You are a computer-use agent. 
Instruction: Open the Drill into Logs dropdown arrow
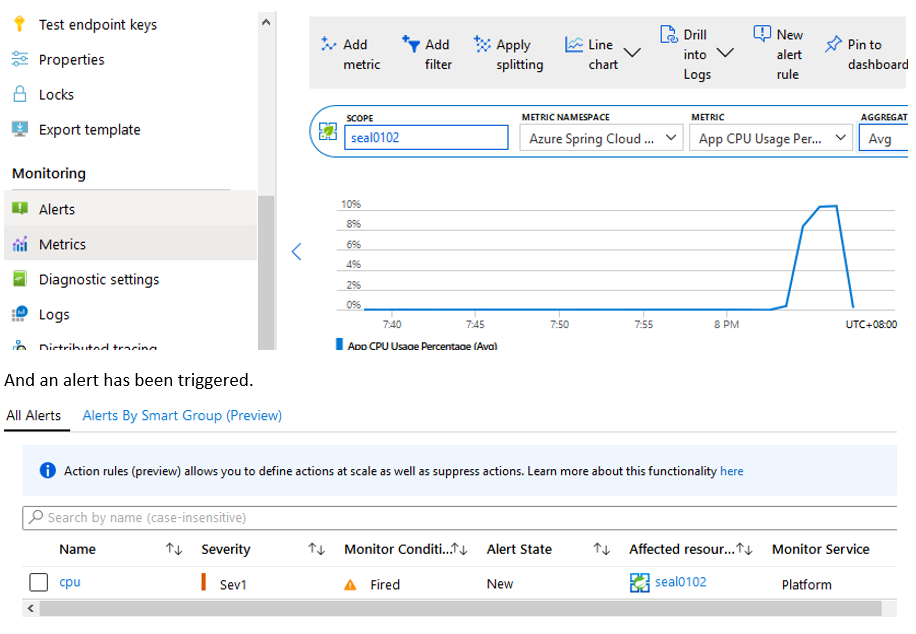(x=725, y=53)
